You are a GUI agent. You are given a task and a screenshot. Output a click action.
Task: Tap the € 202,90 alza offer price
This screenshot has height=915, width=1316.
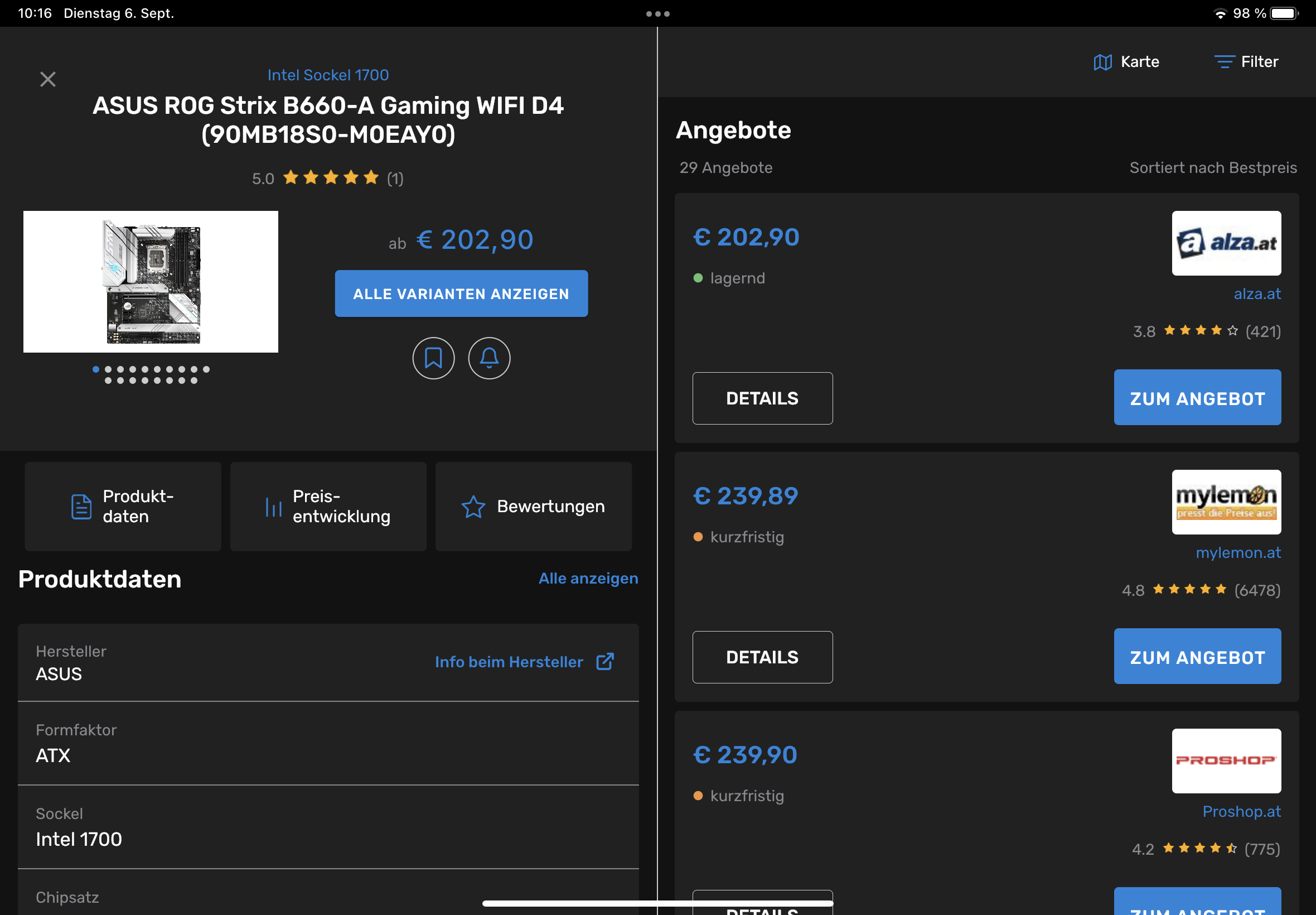coord(747,237)
